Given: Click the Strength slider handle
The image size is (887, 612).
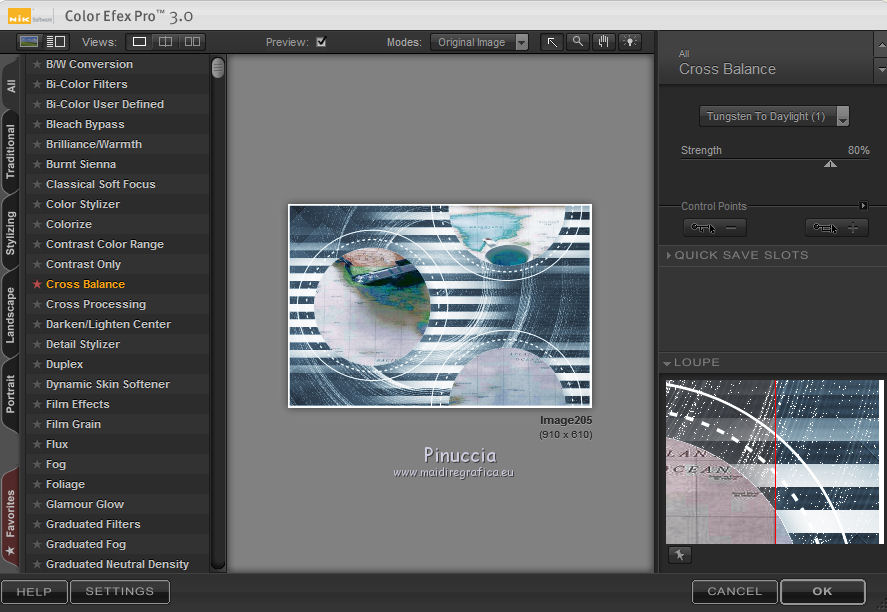Looking at the screenshot, I should tap(830, 163).
